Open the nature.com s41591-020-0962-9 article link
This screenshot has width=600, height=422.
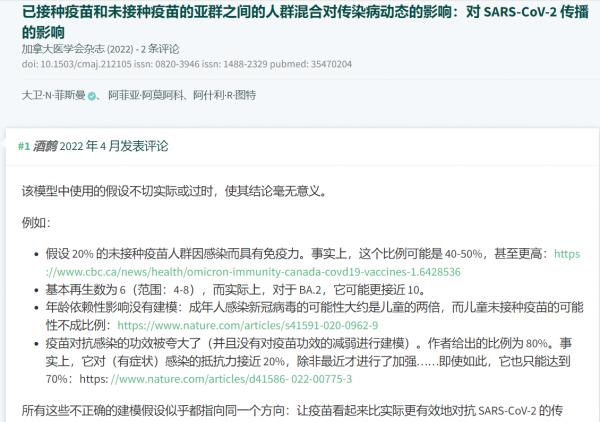pos(247,325)
